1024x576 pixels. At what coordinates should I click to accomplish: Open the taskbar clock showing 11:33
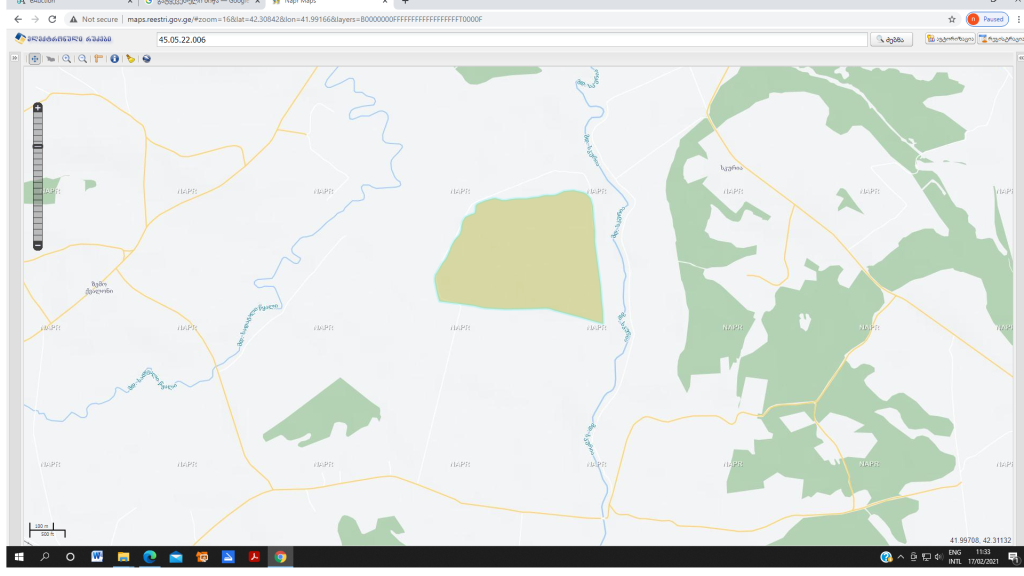(x=983, y=557)
